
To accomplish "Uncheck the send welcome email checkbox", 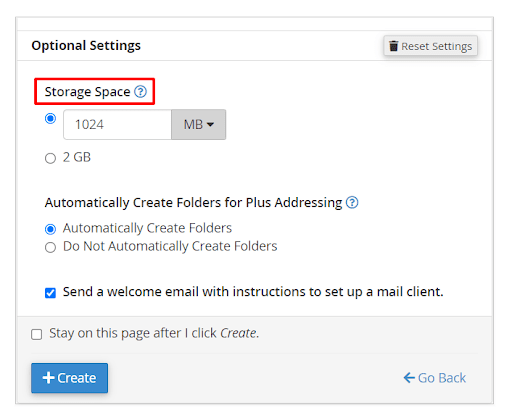I will click(x=50, y=293).
